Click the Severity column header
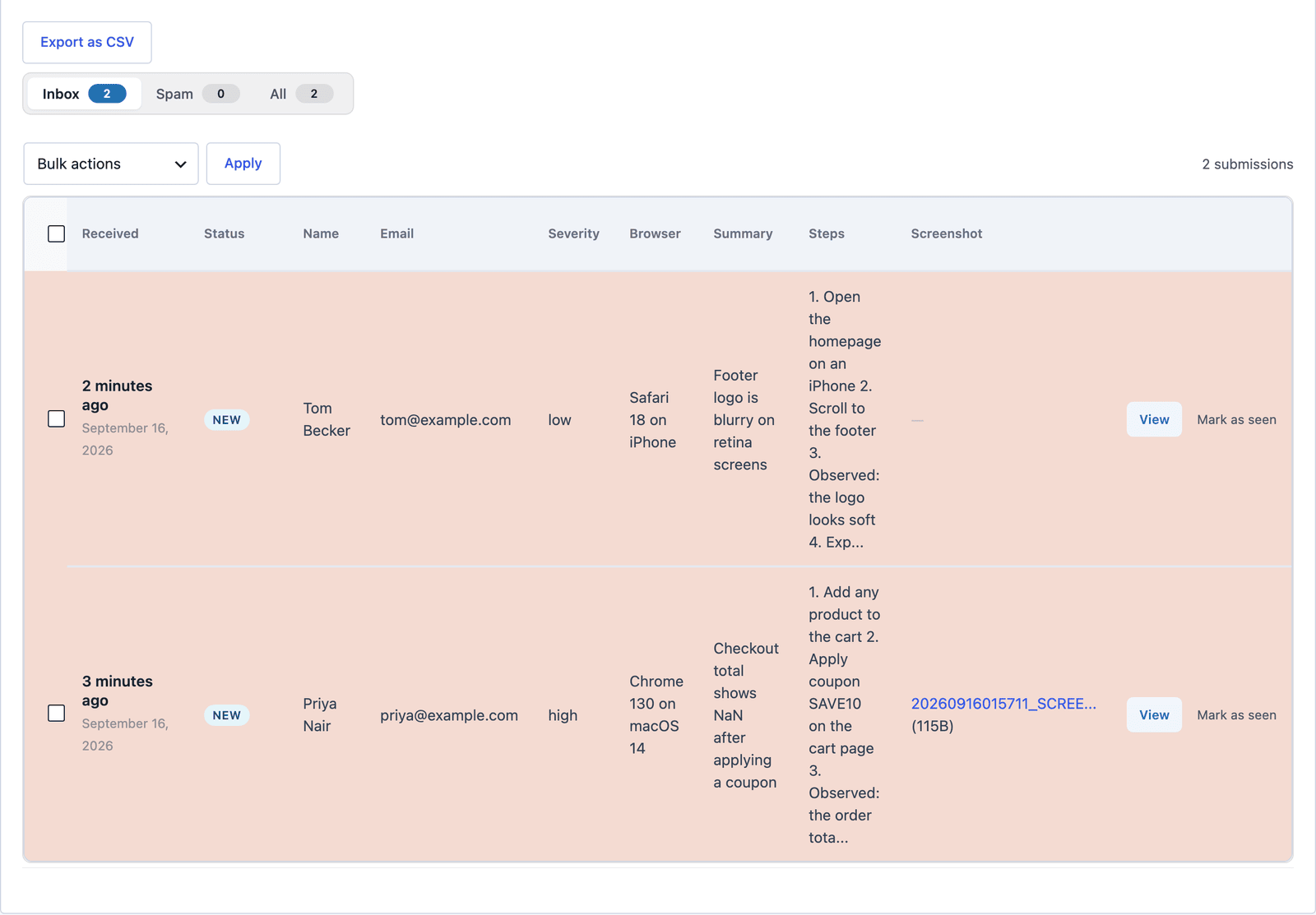This screenshot has width=1316, height=915. pyautogui.click(x=573, y=233)
